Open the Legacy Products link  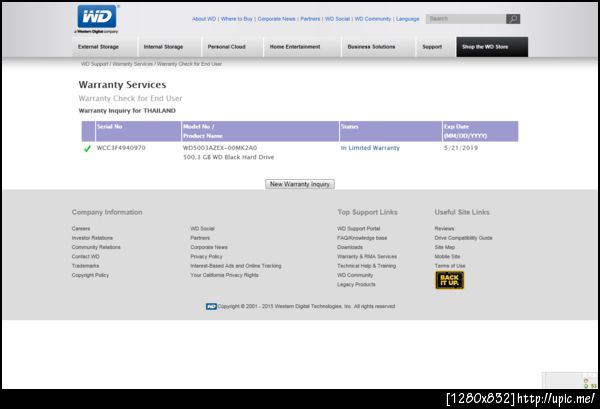pyautogui.click(x=356, y=284)
